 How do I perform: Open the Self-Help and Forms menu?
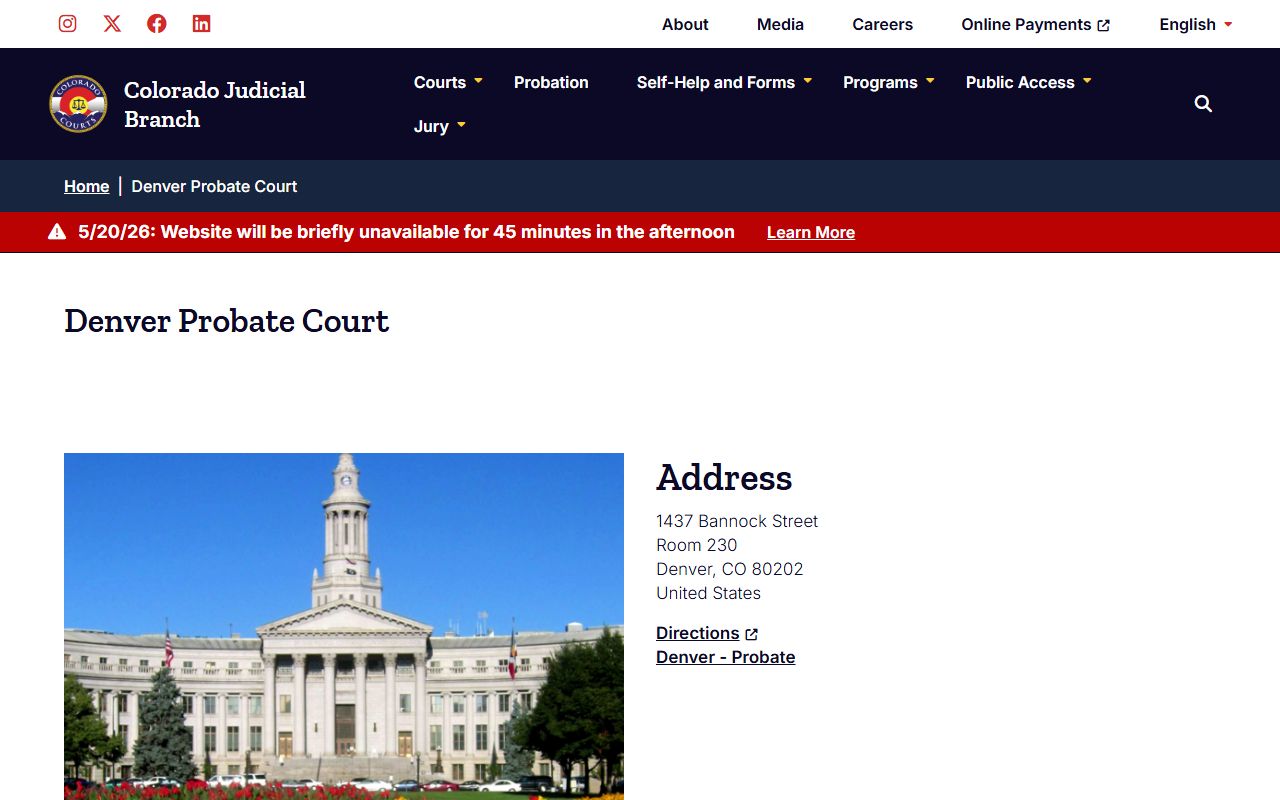point(716,82)
